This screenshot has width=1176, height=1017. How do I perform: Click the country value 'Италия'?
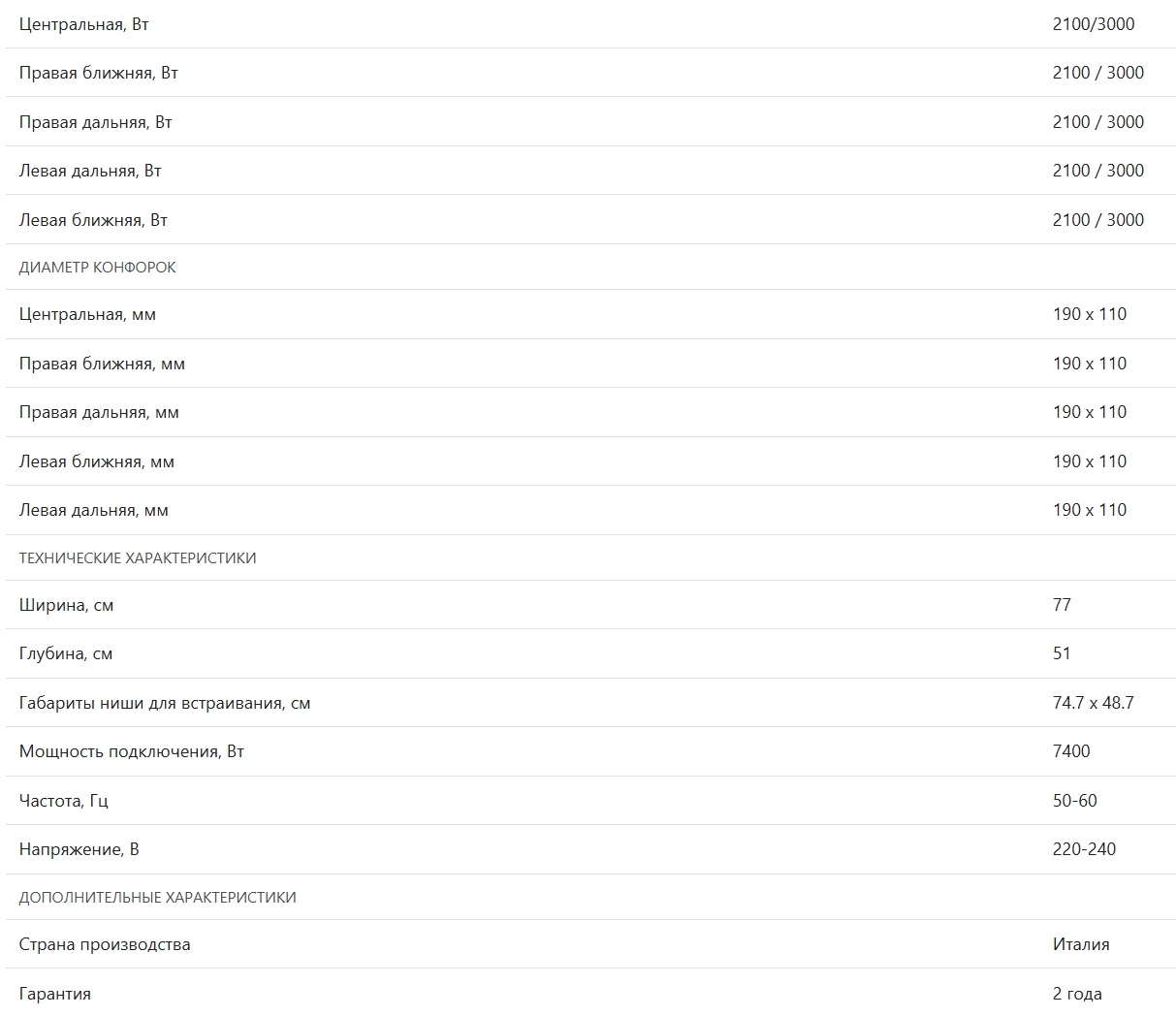[1081, 944]
